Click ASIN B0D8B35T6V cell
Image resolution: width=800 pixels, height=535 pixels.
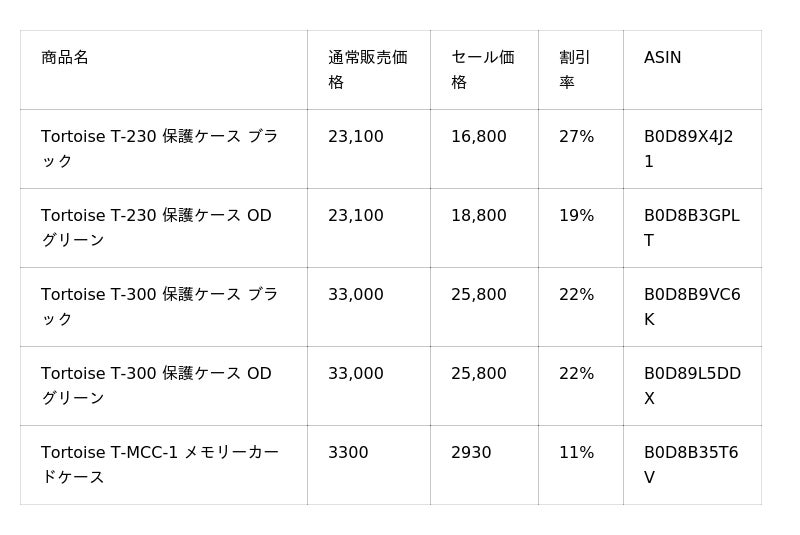click(x=690, y=465)
